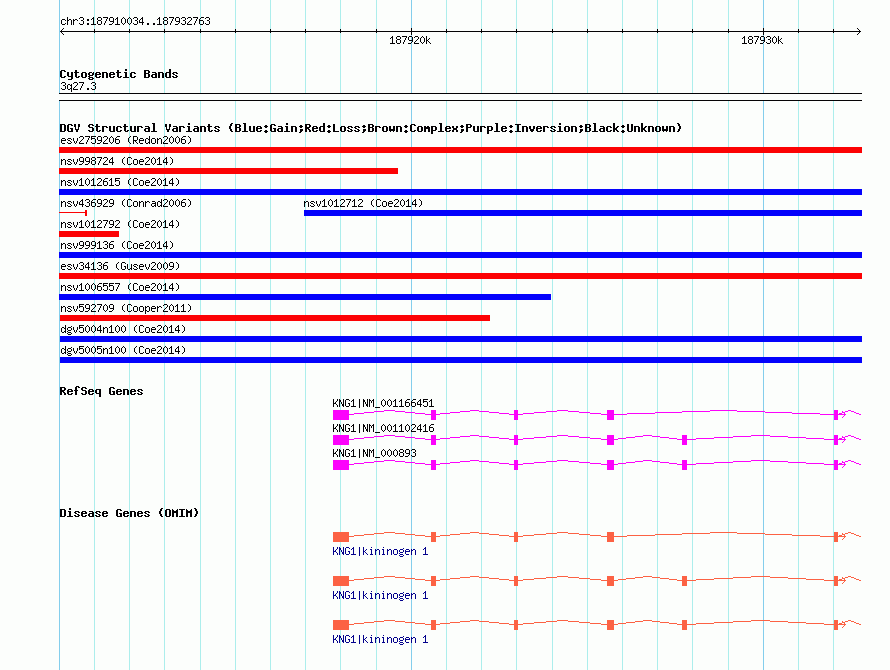Click the esv2759206 (Redon2006) label

(126, 140)
